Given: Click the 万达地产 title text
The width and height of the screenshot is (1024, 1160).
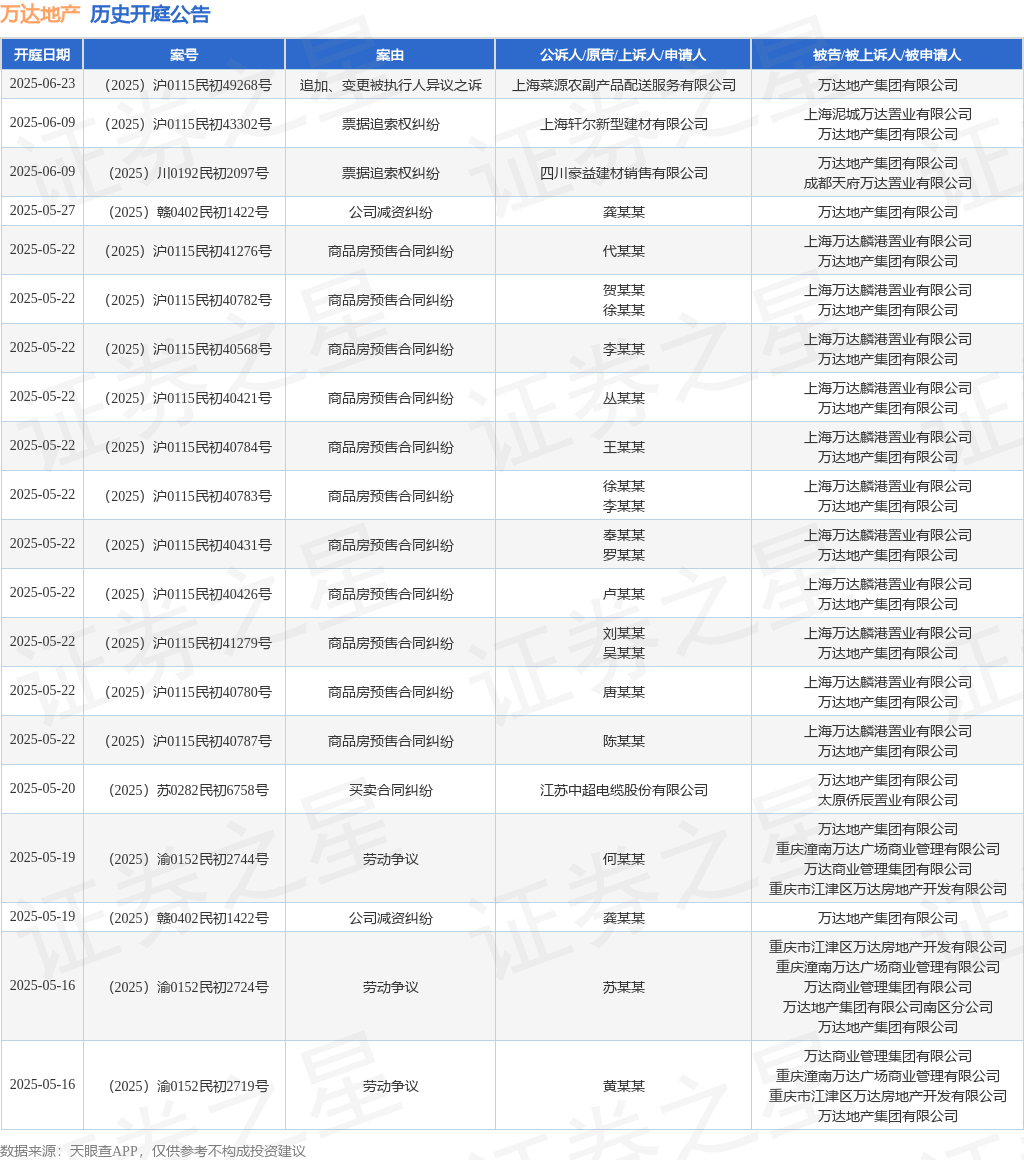Looking at the screenshot, I should coord(40,14).
